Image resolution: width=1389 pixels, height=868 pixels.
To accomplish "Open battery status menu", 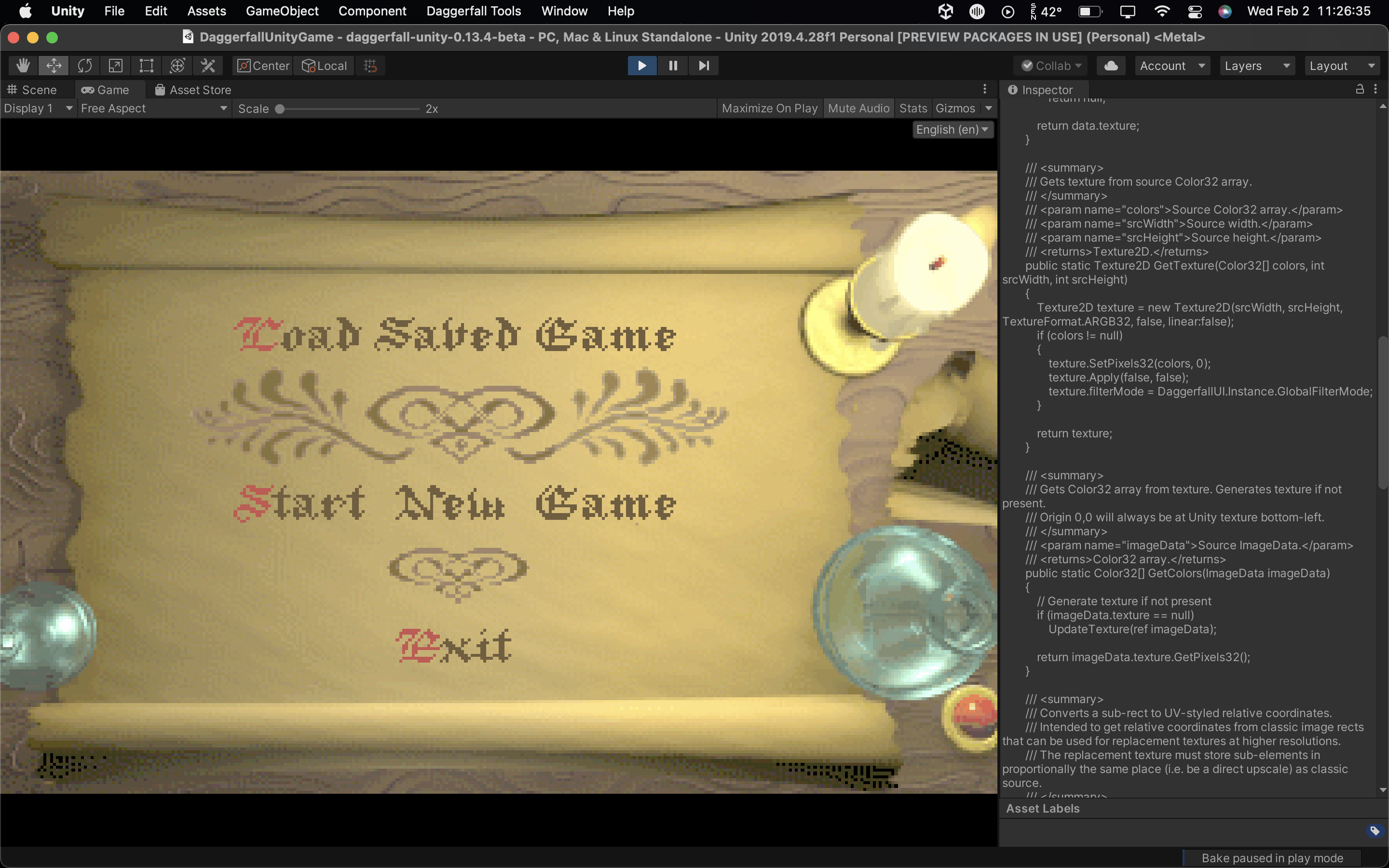I will pos(1090,11).
